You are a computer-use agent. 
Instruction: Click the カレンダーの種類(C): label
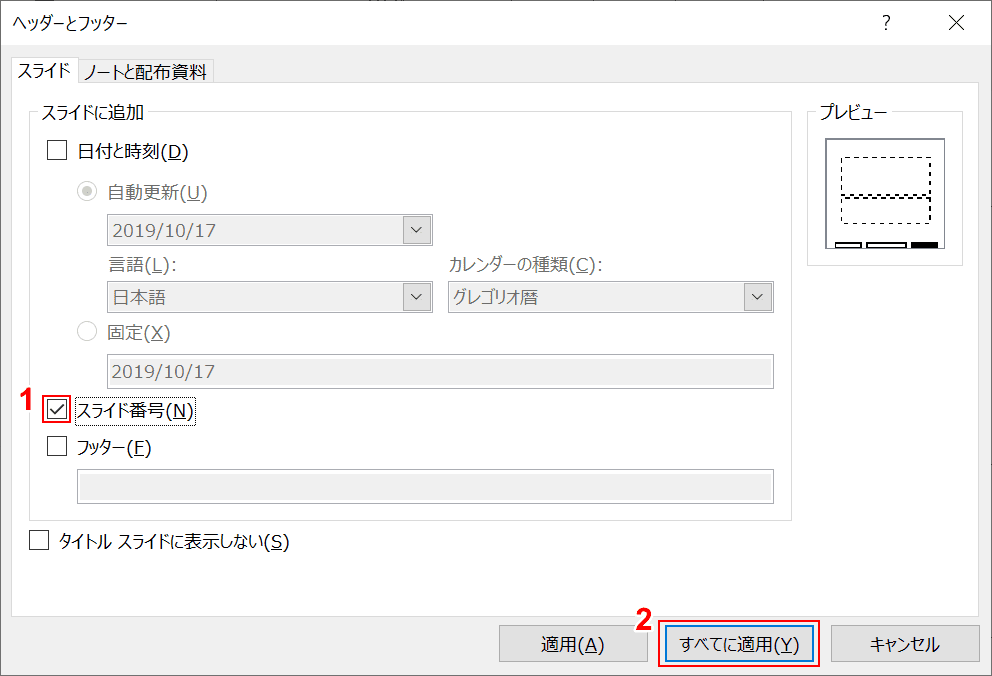coord(526,264)
